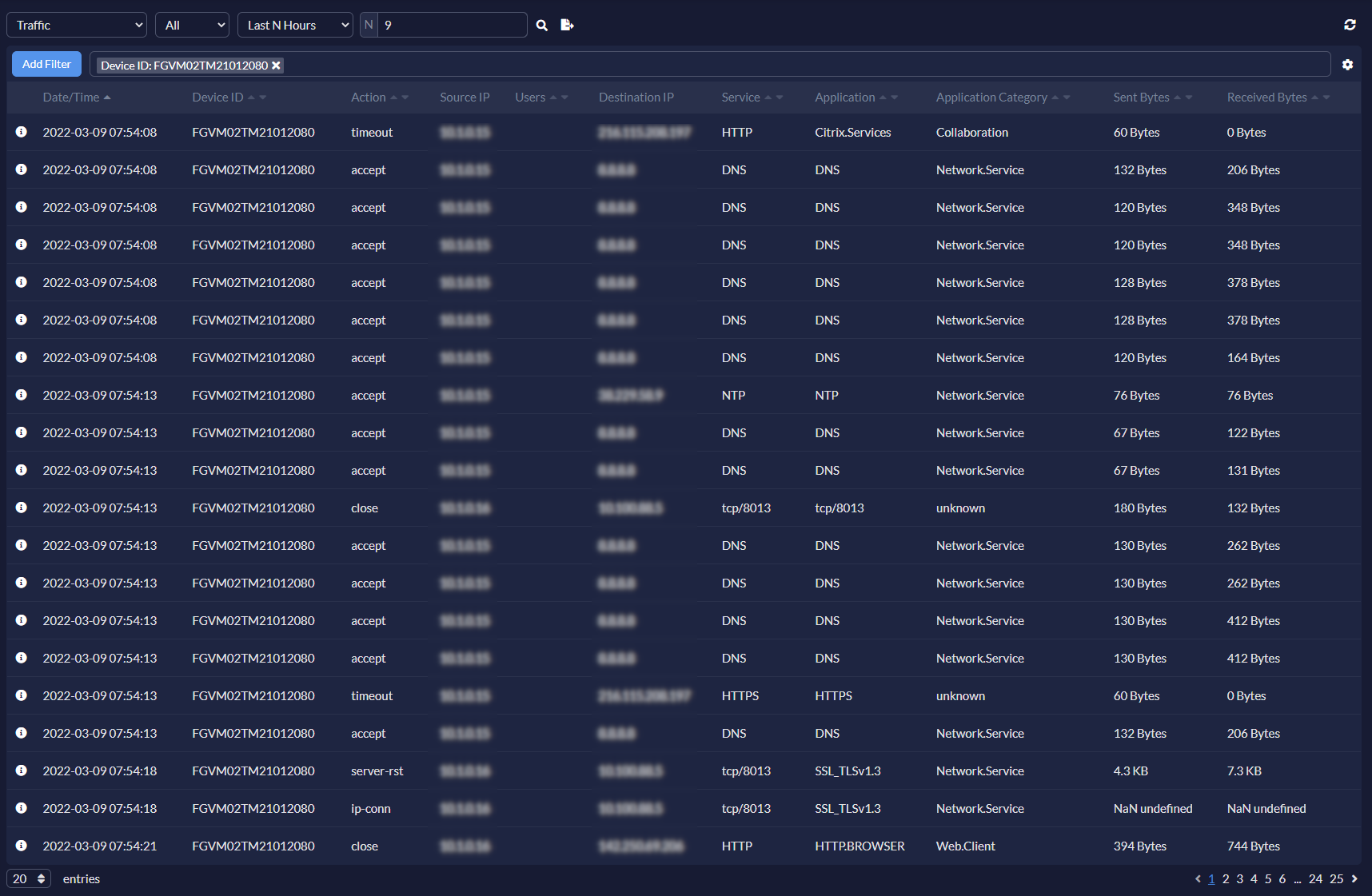This screenshot has height=896, width=1372.
Task: Open the All devices dropdown
Action: tap(192, 25)
